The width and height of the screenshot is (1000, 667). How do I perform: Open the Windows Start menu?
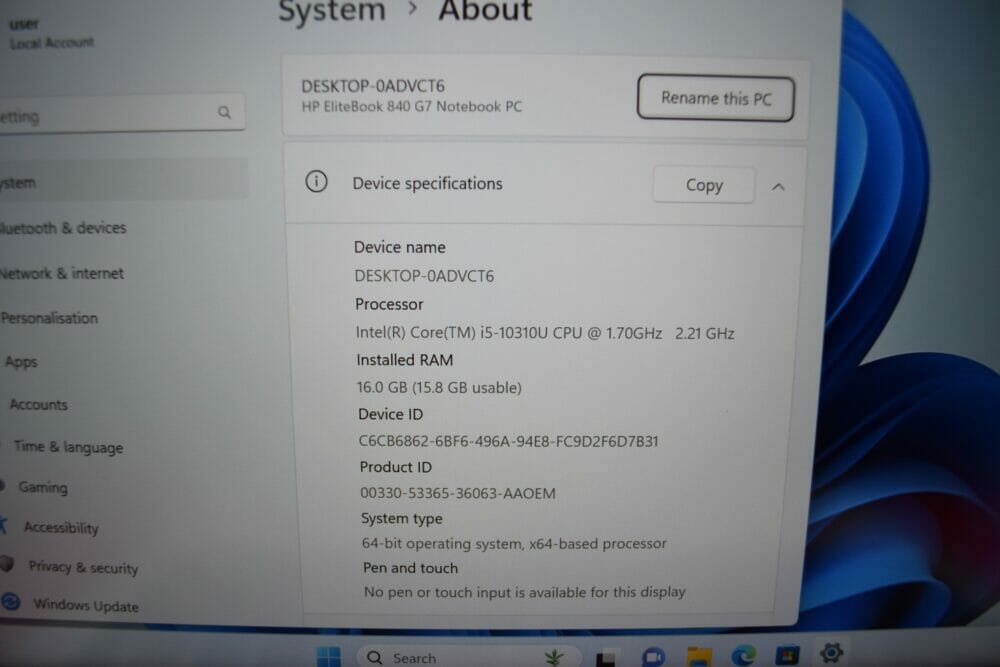coord(328,657)
